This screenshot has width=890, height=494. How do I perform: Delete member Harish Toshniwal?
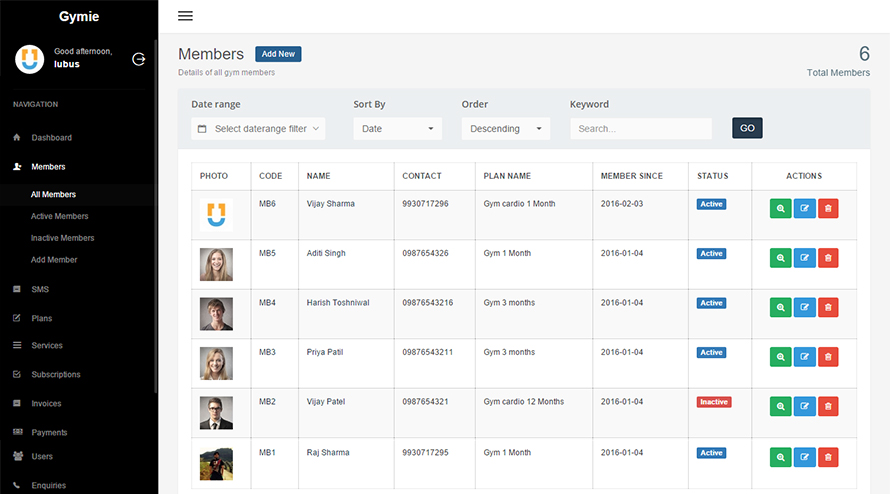[828, 307]
